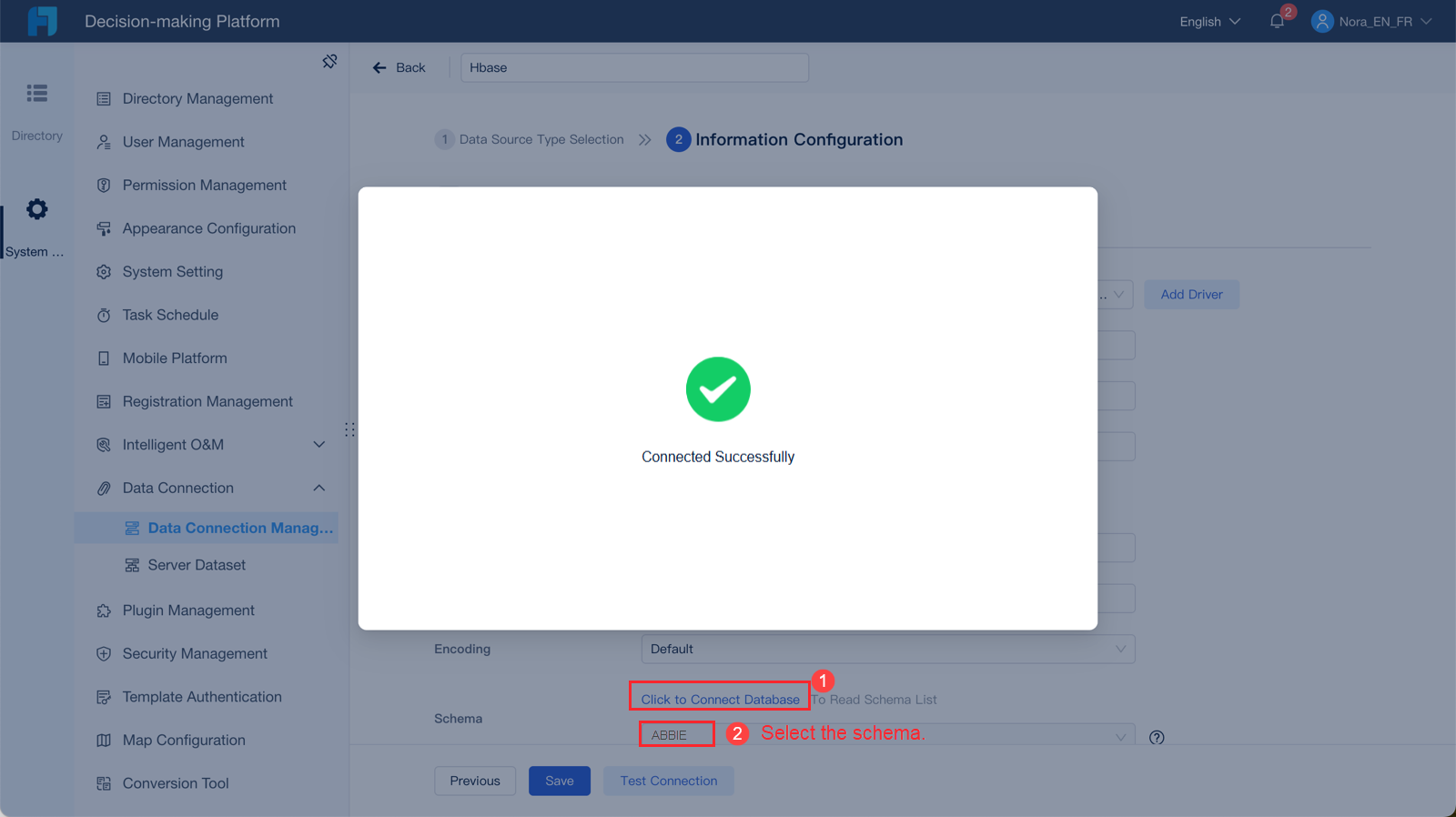Screen dimensions: 1456x817
Task: Unpin the sidebar with pin icon
Action: pos(329,61)
